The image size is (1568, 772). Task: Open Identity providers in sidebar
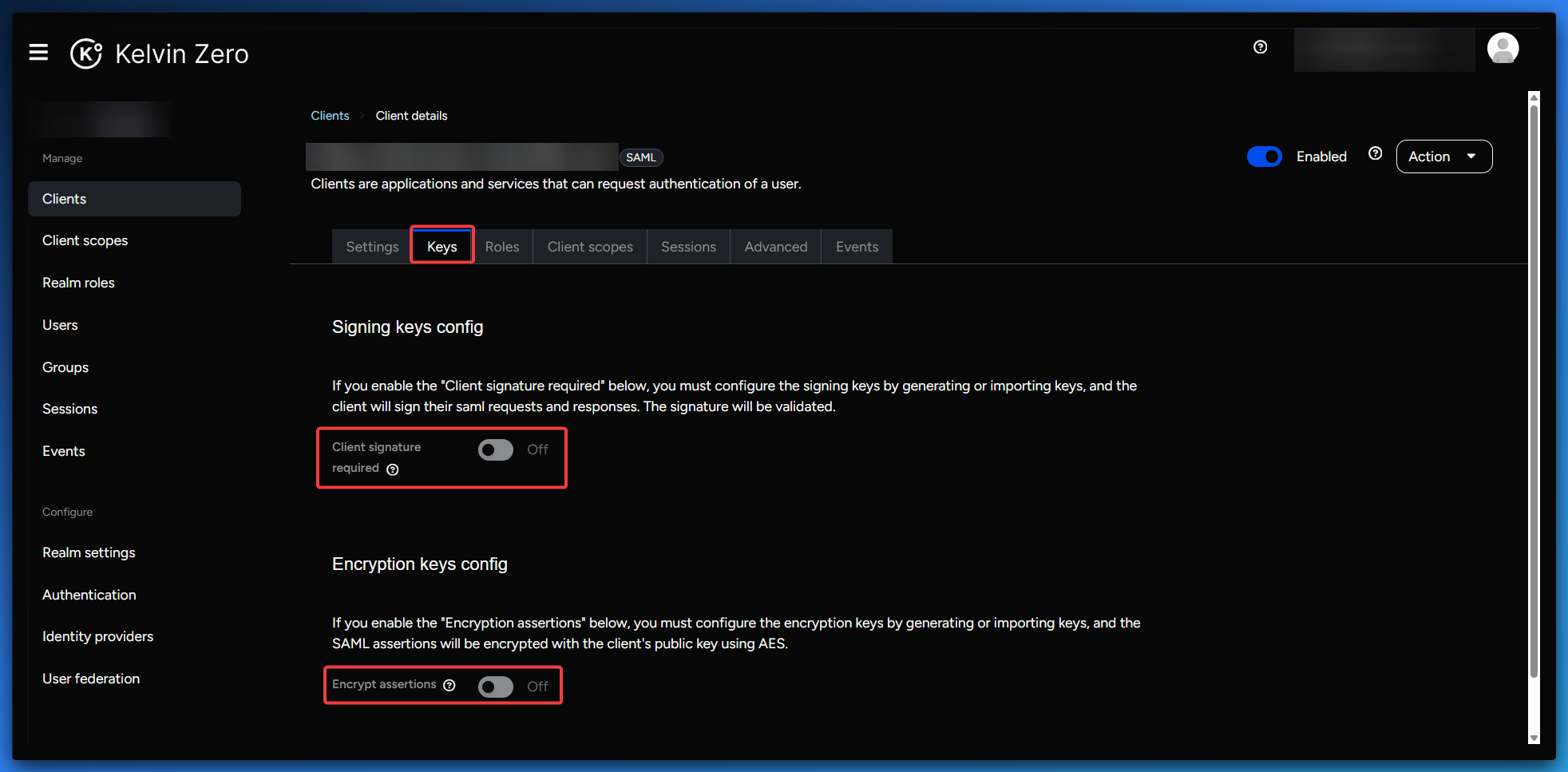pyautogui.click(x=97, y=636)
